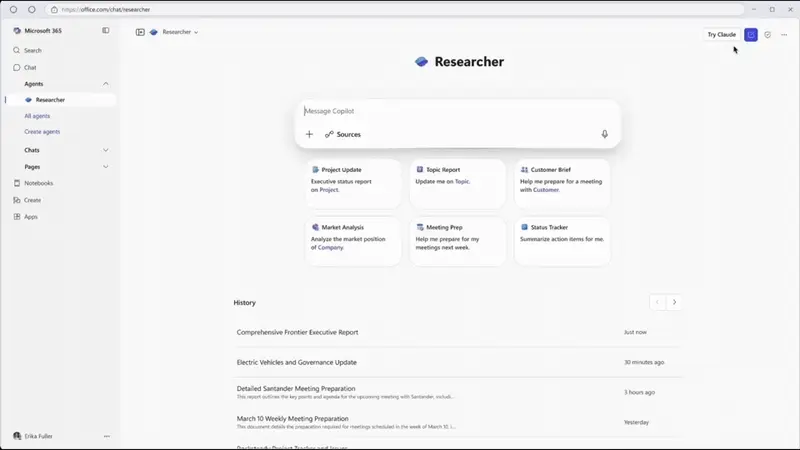
Task: Open the Researcher agent dropdown in header
Action: click(179, 32)
